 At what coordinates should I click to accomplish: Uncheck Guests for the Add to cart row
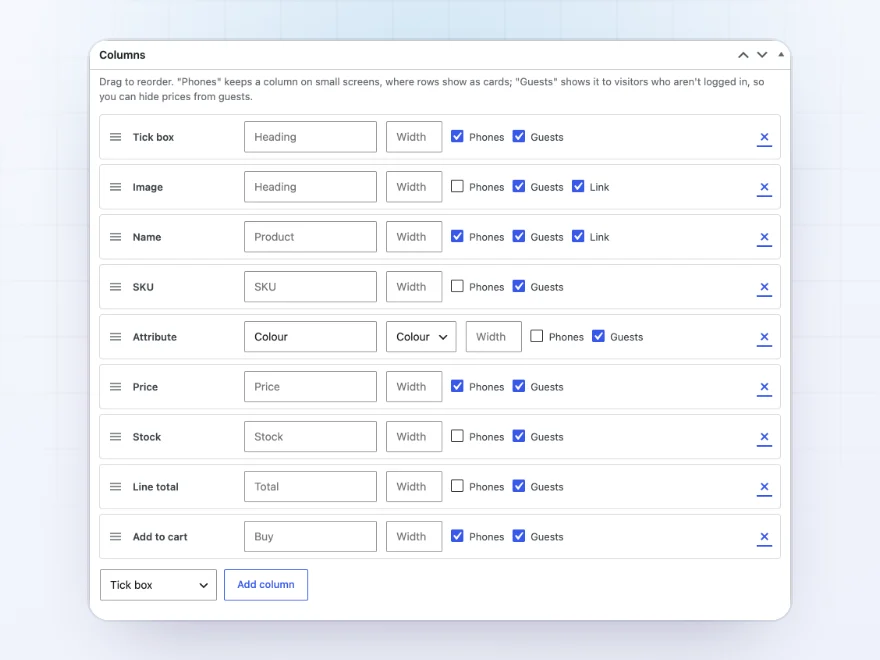pyautogui.click(x=519, y=536)
